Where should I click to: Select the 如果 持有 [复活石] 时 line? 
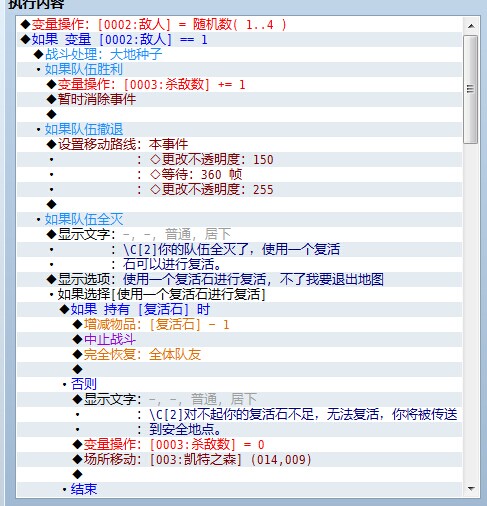[239, 310]
